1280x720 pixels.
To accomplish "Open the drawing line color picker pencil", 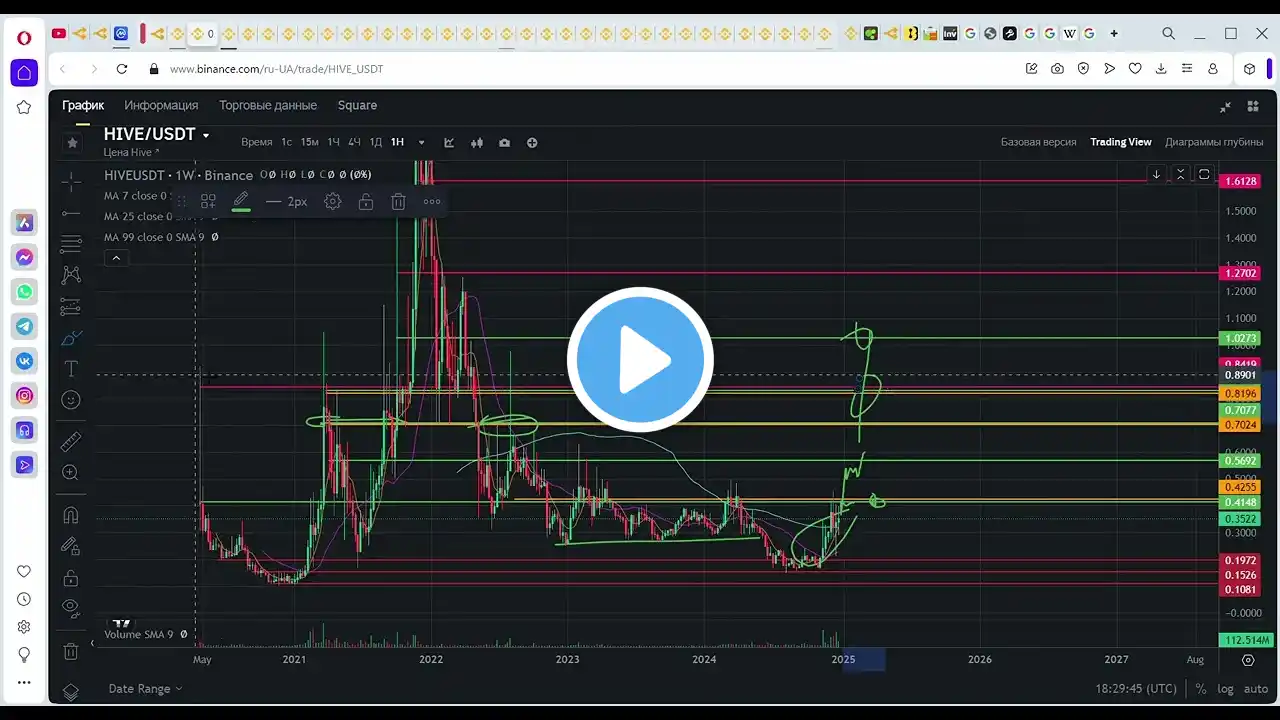I will click(x=241, y=202).
